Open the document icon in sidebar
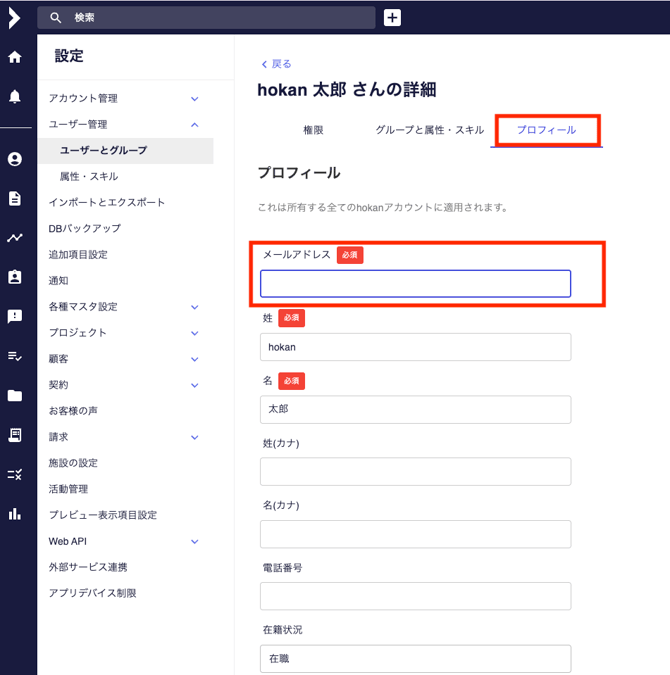 (15, 198)
